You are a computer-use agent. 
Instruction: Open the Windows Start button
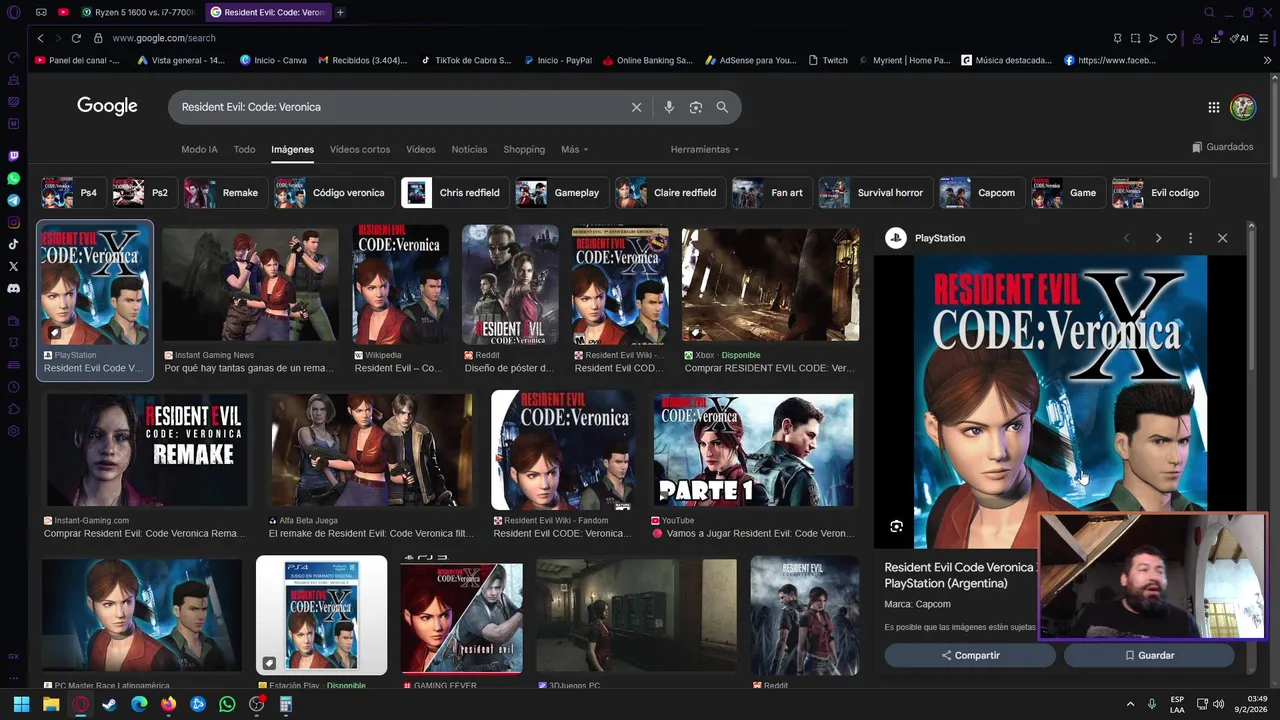tap(21, 704)
